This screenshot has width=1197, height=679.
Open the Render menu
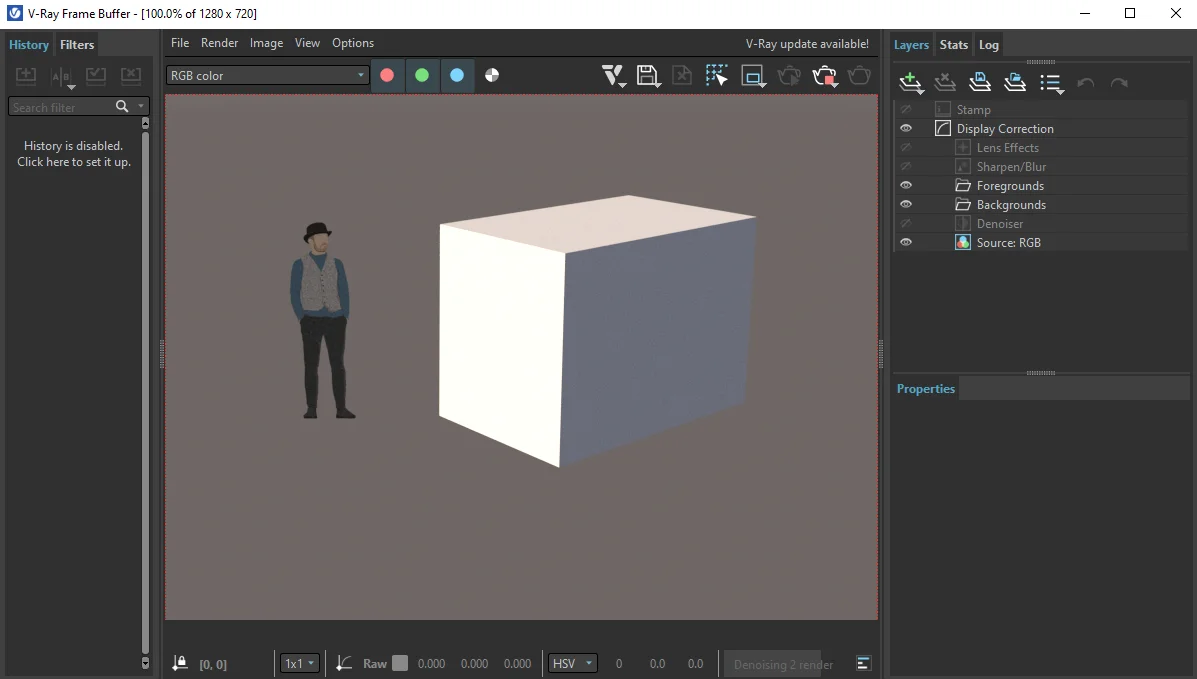pos(220,43)
